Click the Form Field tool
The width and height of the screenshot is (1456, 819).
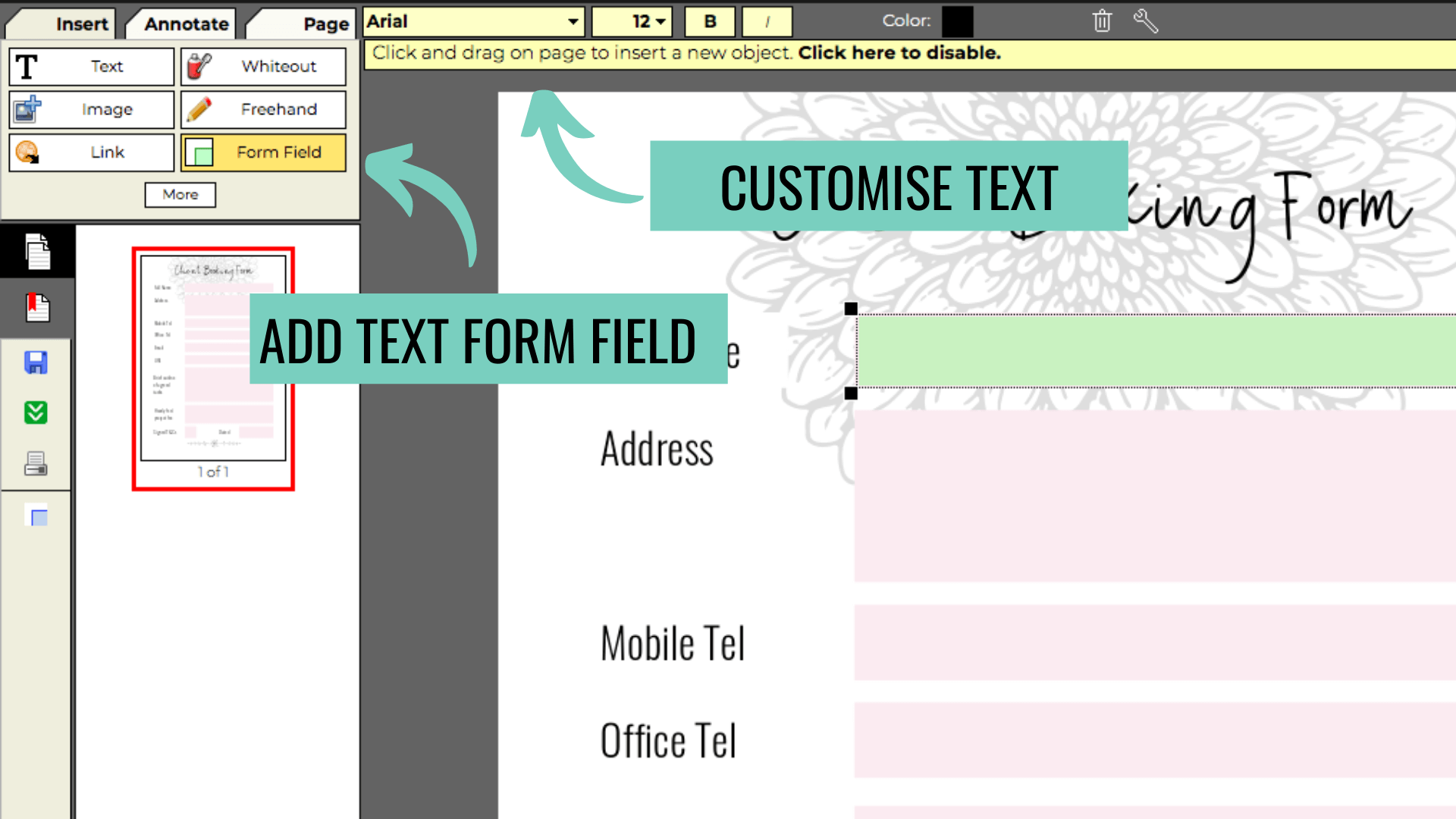coord(263,152)
